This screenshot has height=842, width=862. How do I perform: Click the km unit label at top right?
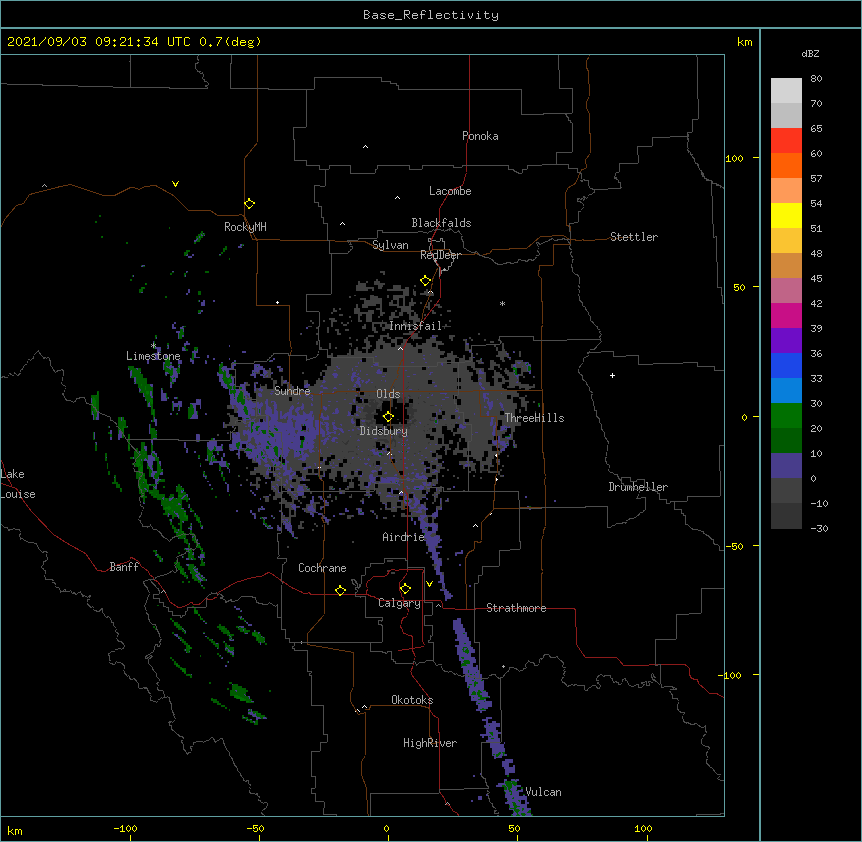pyautogui.click(x=745, y=42)
